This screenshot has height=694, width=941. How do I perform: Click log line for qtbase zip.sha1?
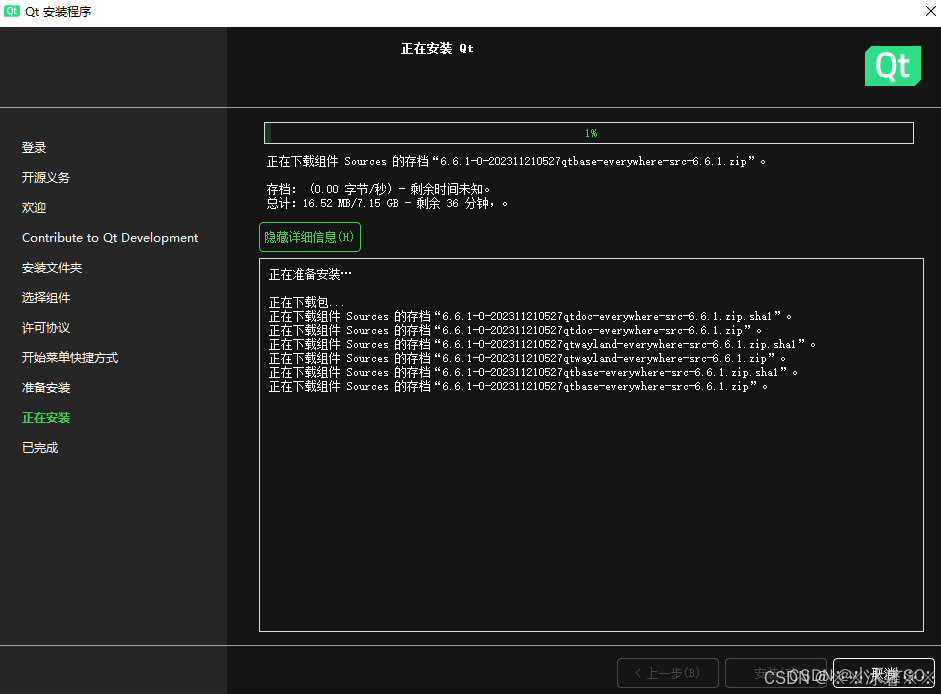pos(534,372)
